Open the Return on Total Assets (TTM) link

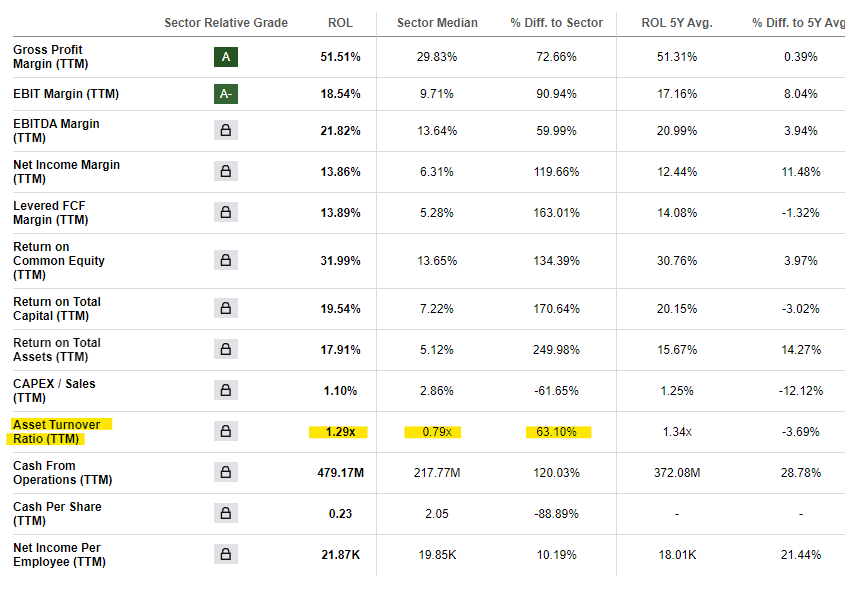tap(57, 350)
